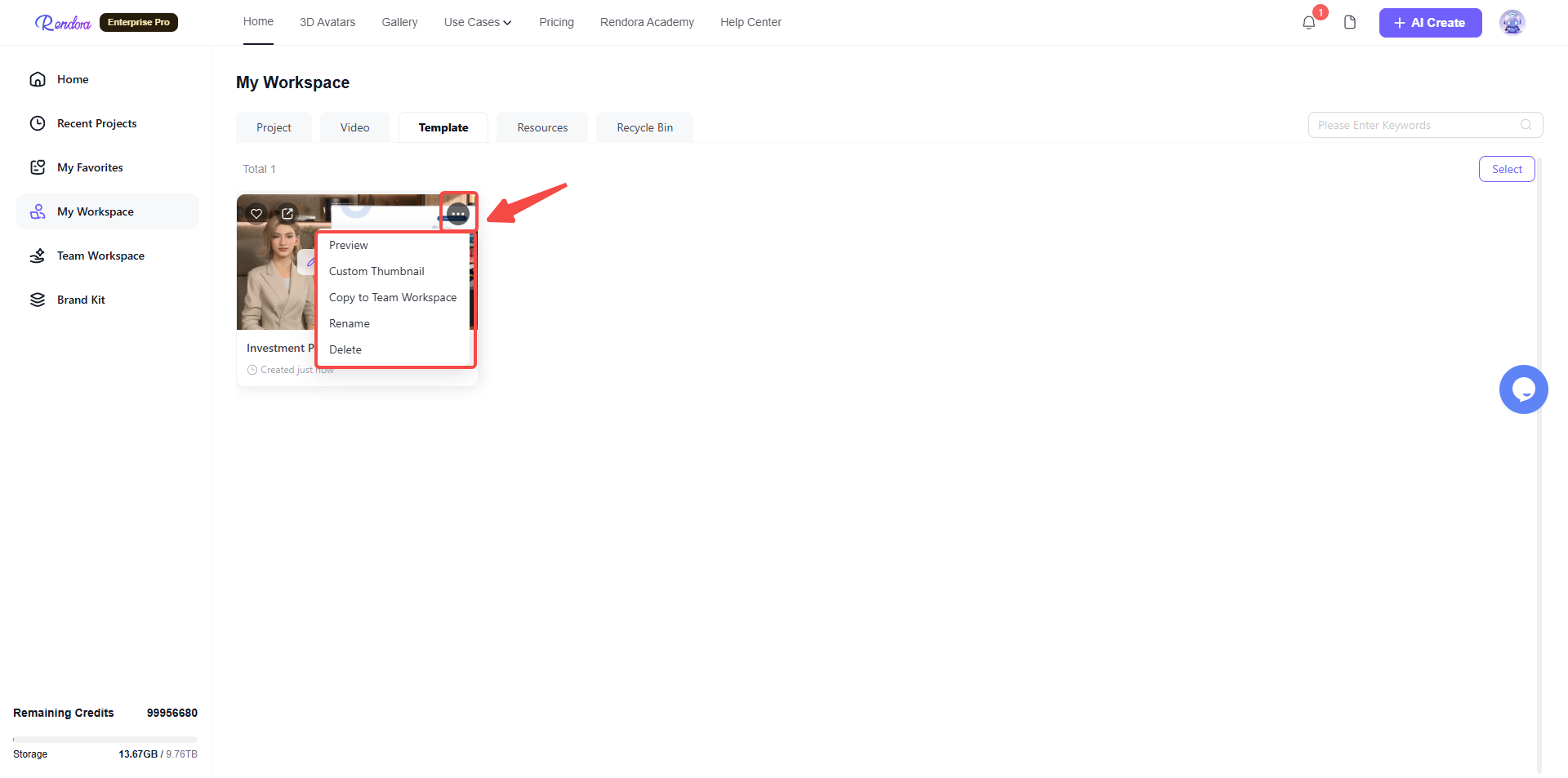Click the Select button
This screenshot has height=778, width=1568.
pos(1507,169)
